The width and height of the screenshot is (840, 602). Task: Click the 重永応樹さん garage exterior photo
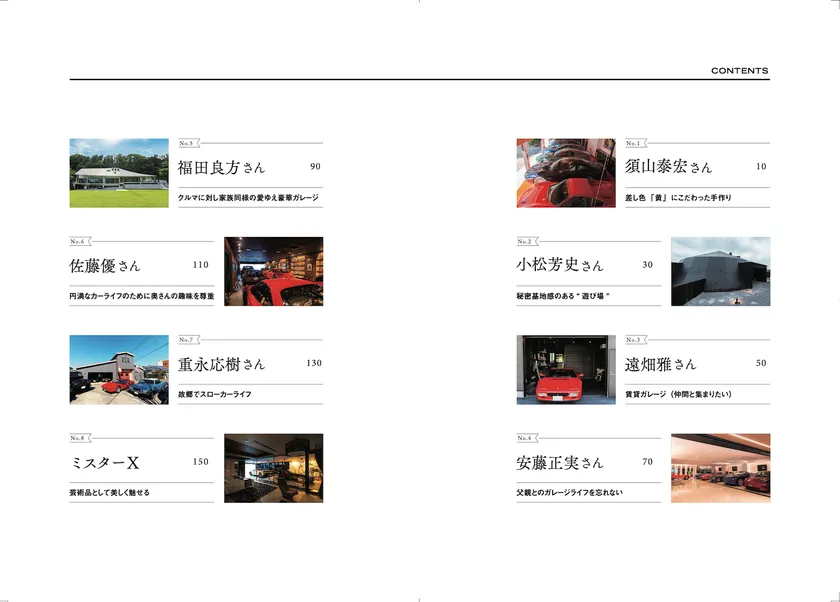(119, 370)
